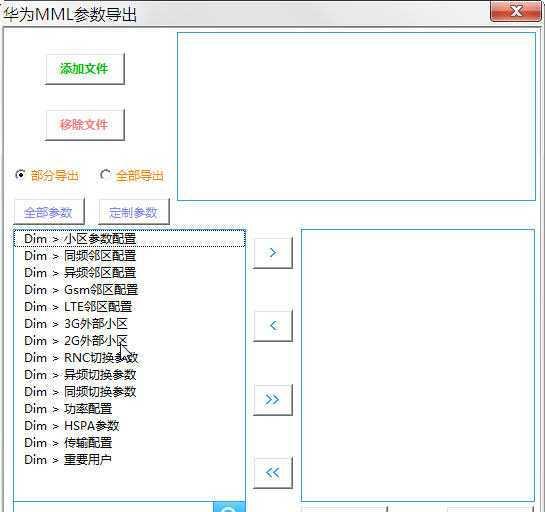Click the 移除文件 button
Screen dimensions: 545x512
tap(85, 125)
